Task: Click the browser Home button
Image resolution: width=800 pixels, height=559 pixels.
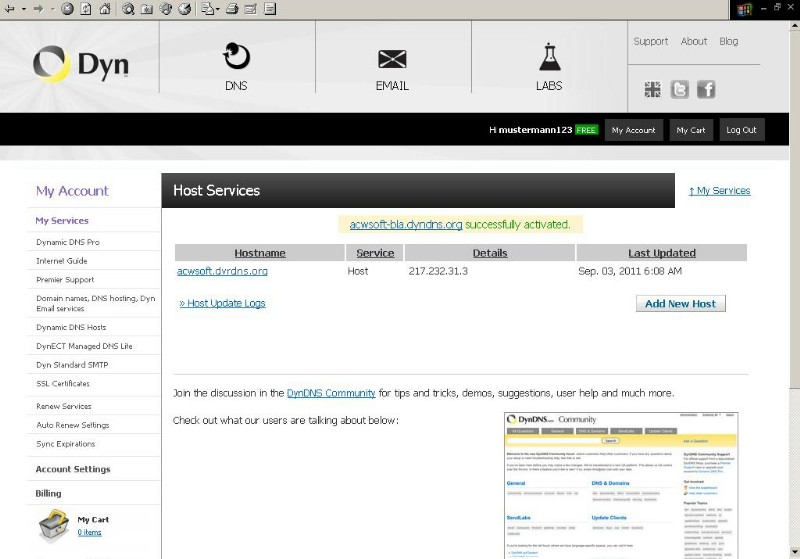Action: [x=104, y=9]
